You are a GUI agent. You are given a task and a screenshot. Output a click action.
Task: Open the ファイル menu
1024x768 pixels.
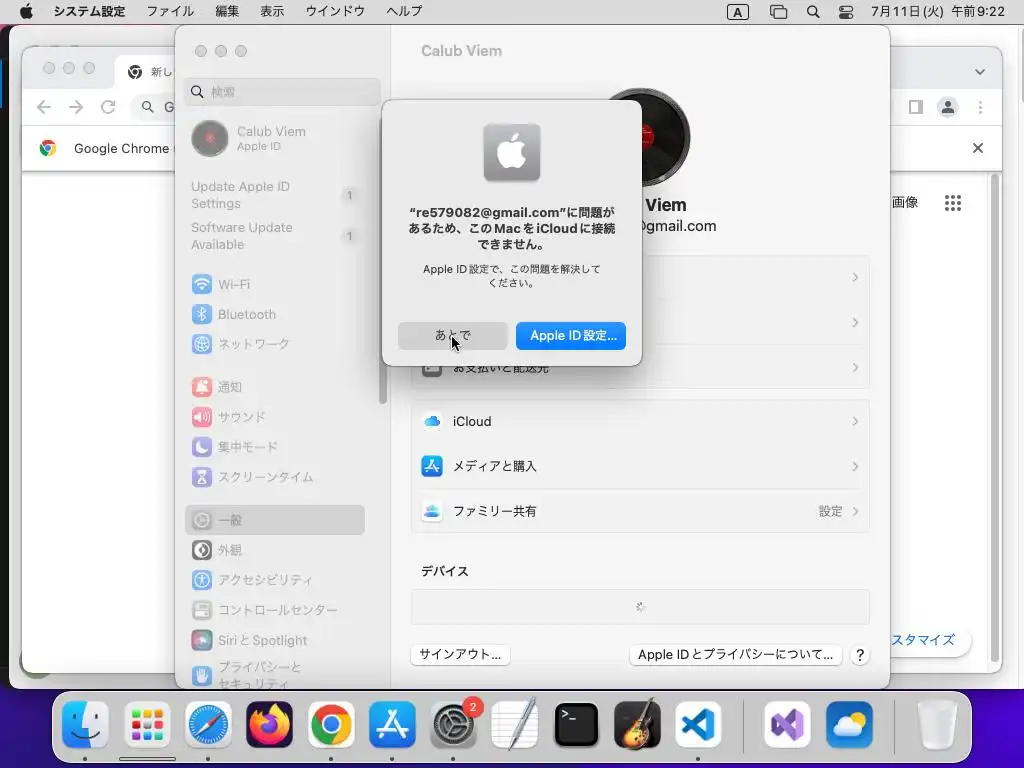click(x=170, y=11)
